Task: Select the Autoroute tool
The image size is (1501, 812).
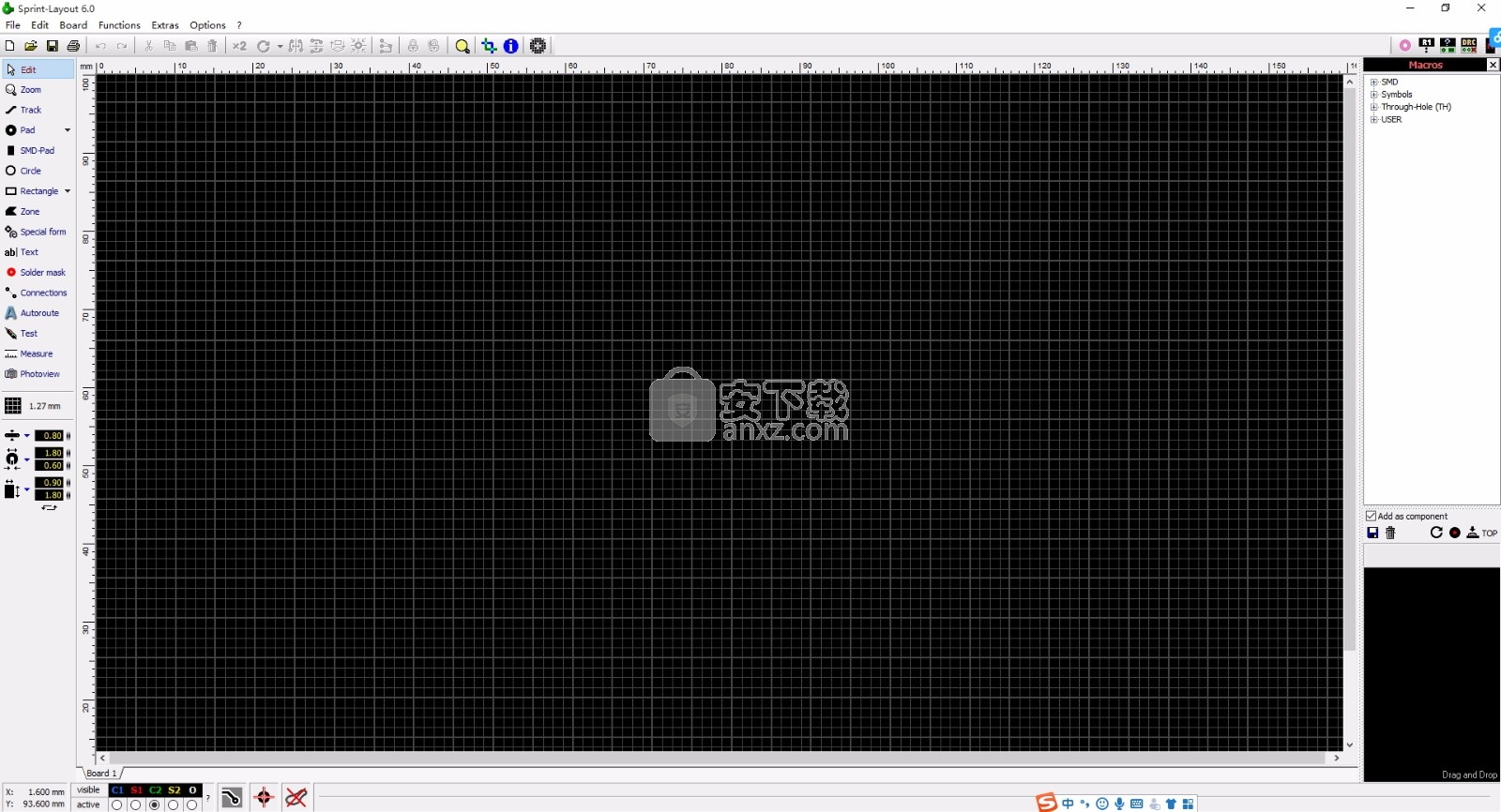Action: (x=38, y=313)
